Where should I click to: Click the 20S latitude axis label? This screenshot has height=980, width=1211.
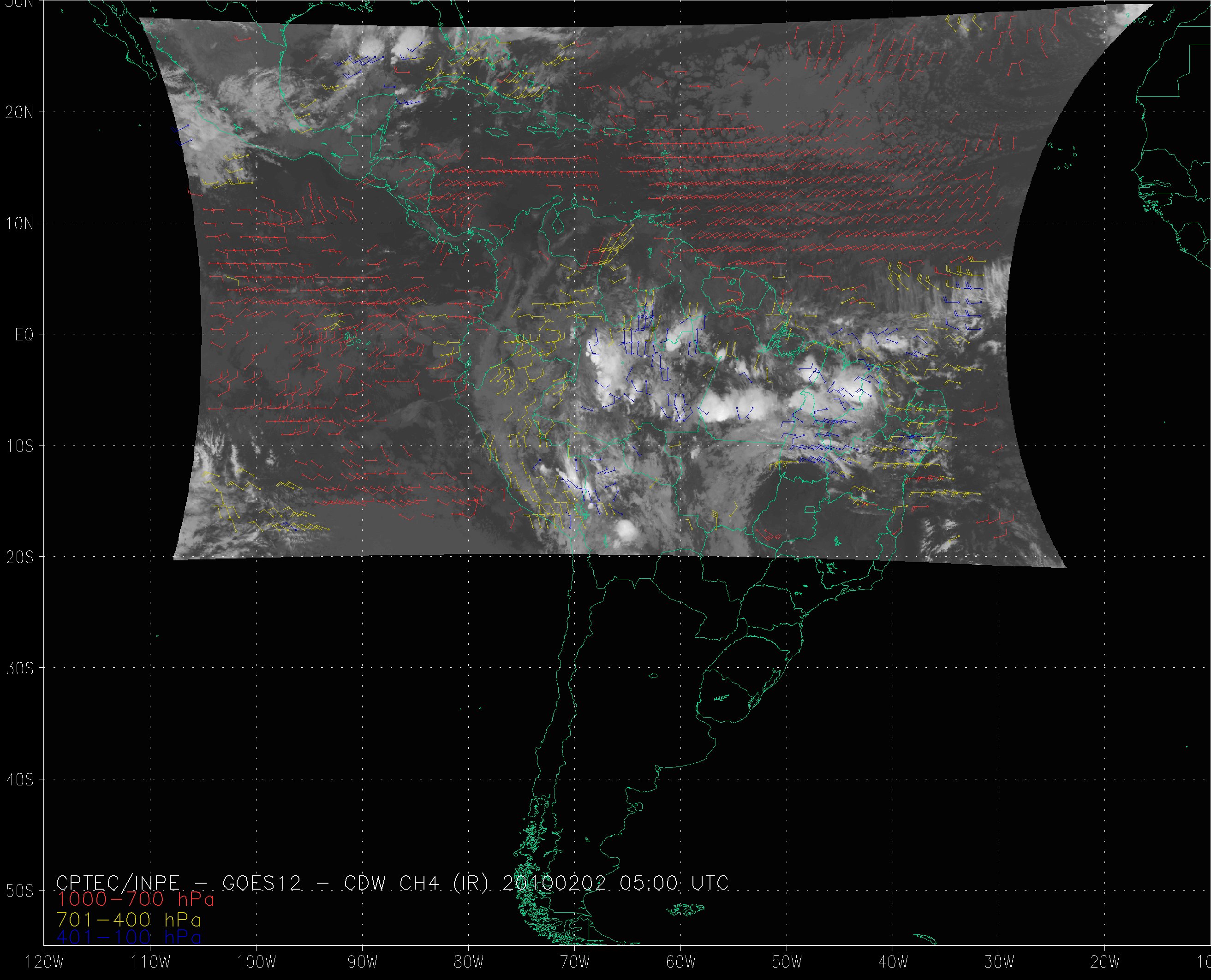tap(20, 557)
